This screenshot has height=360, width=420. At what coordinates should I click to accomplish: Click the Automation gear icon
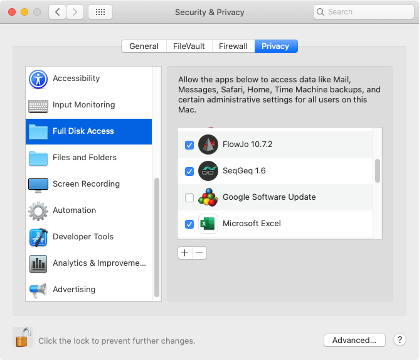click(38, 211)
